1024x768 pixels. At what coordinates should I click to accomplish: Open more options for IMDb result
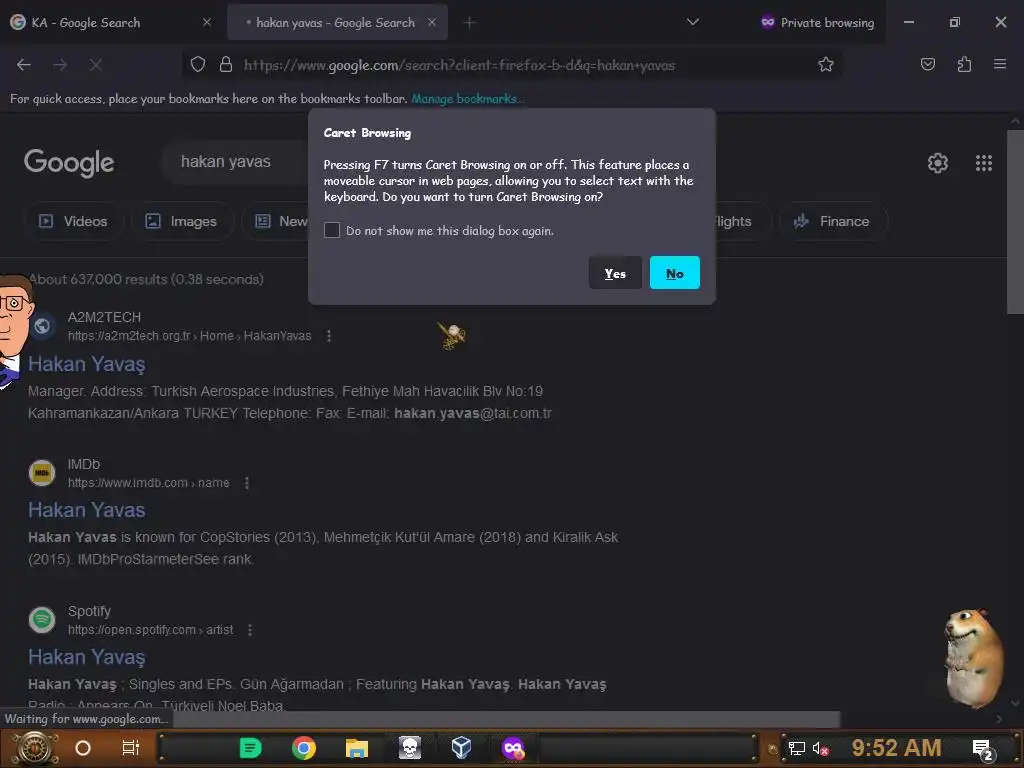246,483
